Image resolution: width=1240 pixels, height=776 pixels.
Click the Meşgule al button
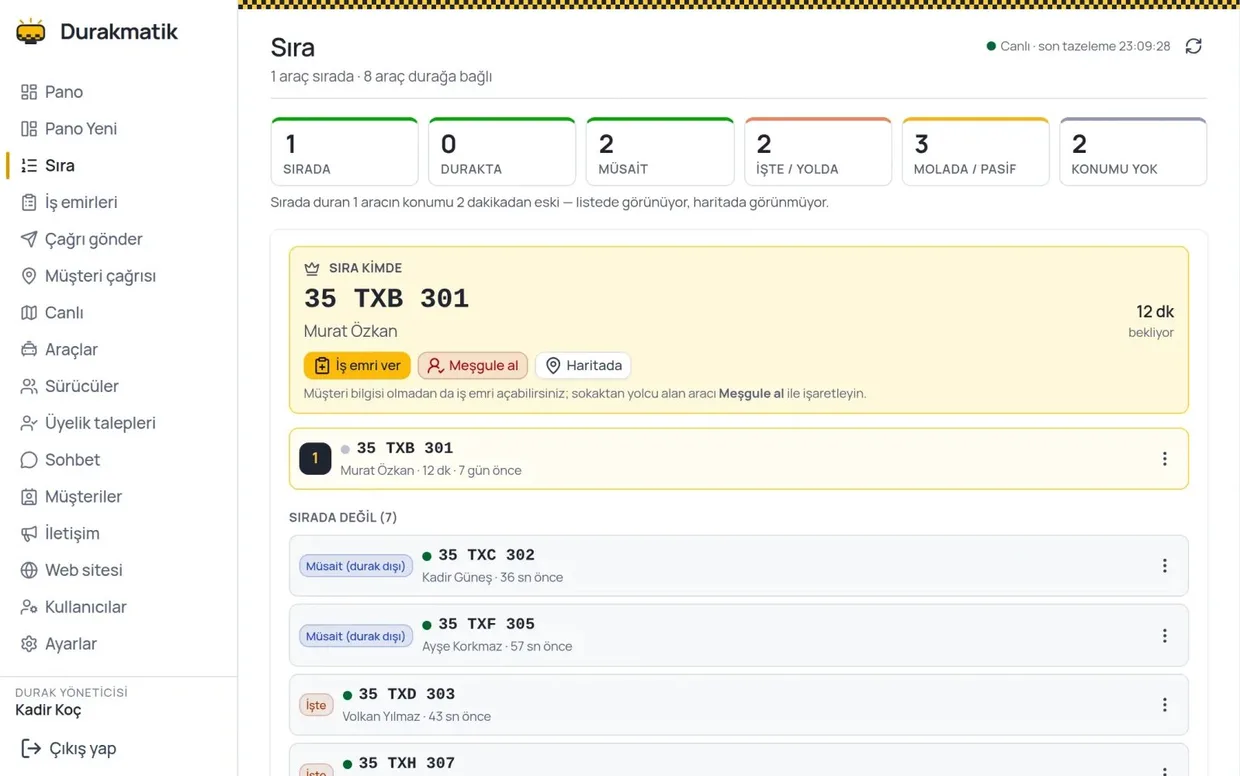pos(473,366)
